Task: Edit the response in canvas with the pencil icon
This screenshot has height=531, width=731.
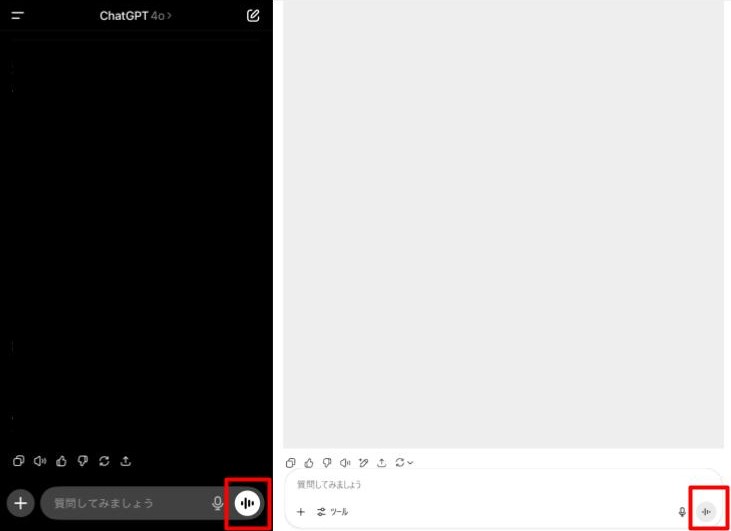Action: [x=364, y=463]
